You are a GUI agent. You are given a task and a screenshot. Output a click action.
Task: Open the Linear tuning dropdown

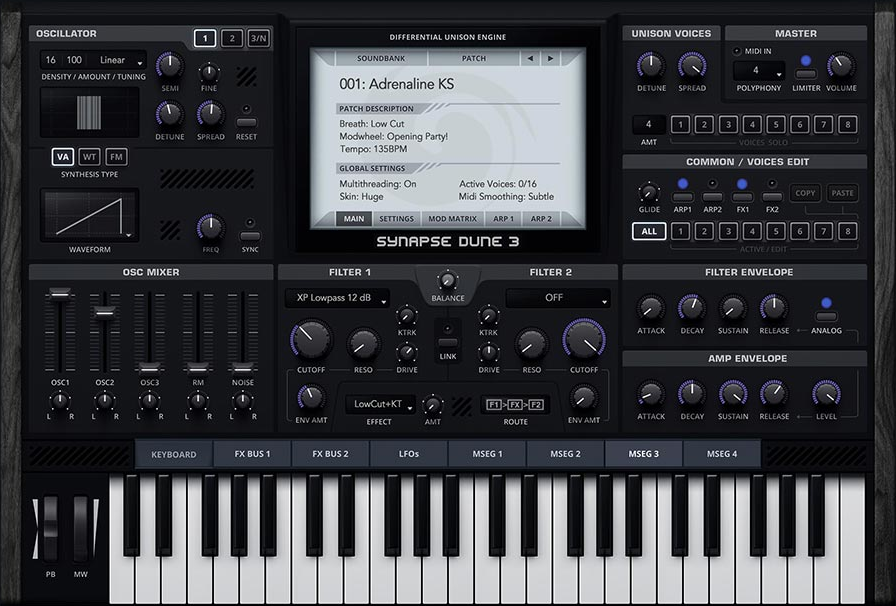pyautogui.click(x=121, y=60)
